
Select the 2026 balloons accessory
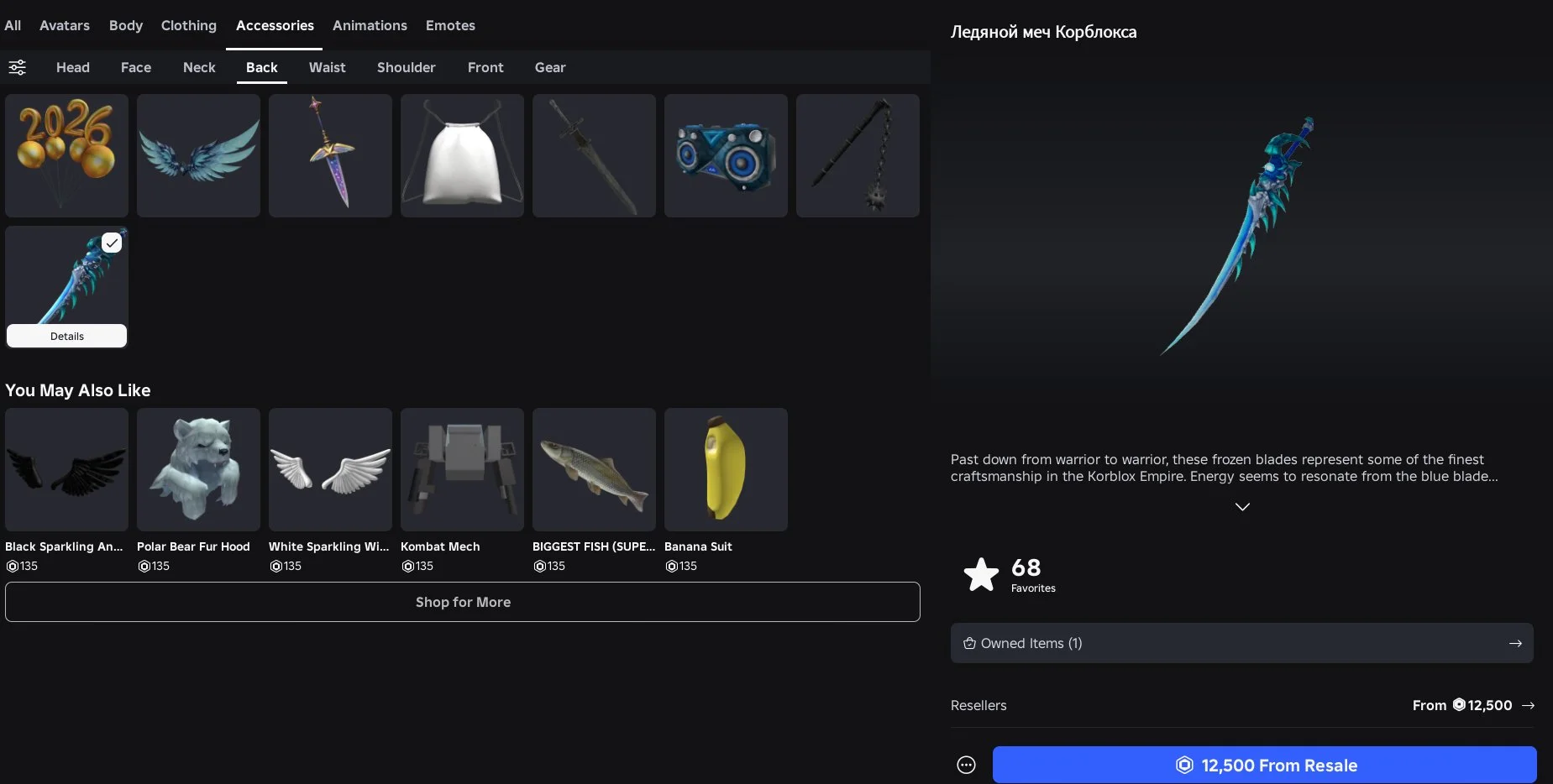click(66, 155)
